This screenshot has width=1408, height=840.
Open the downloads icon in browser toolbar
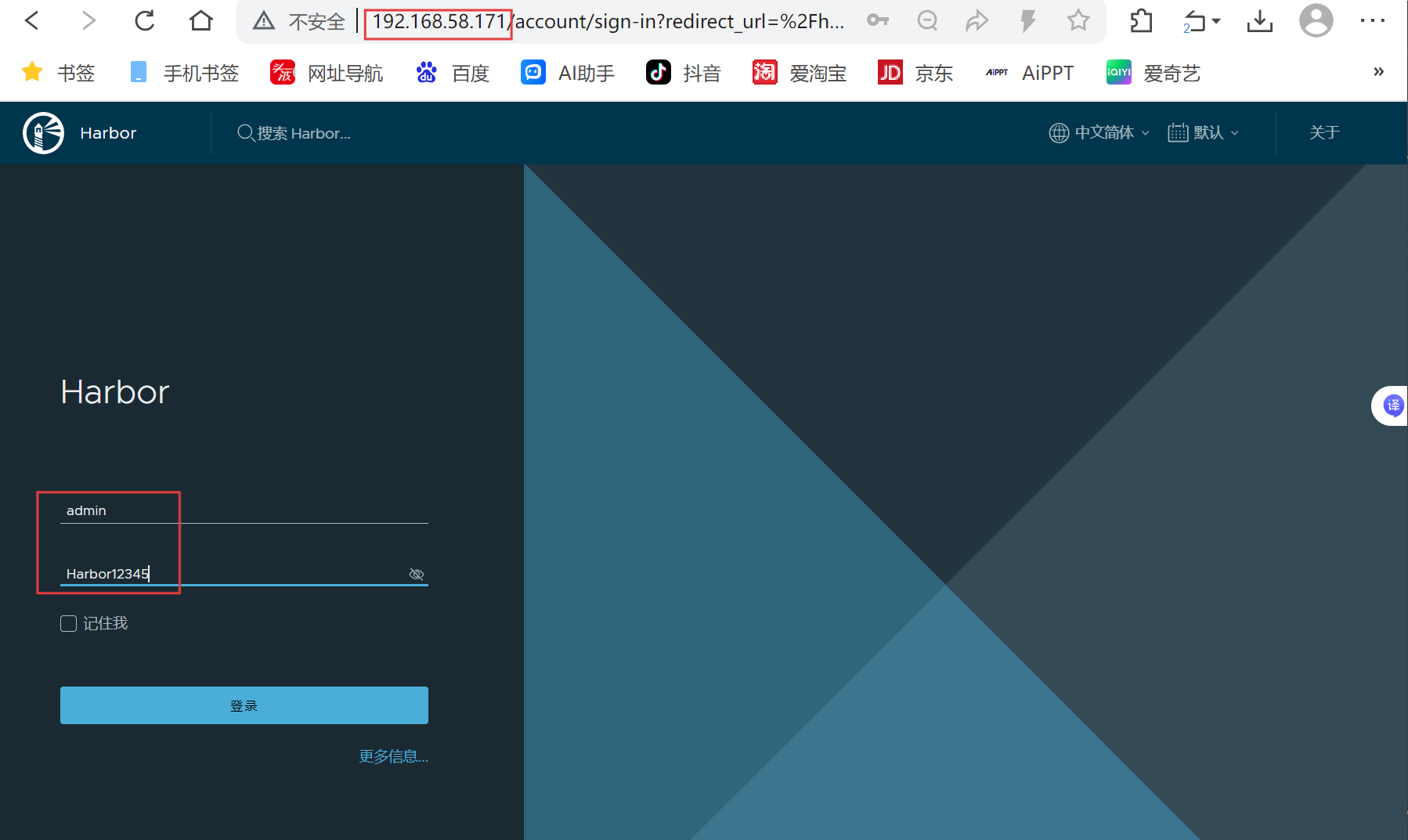click(x=1260, y=21)
